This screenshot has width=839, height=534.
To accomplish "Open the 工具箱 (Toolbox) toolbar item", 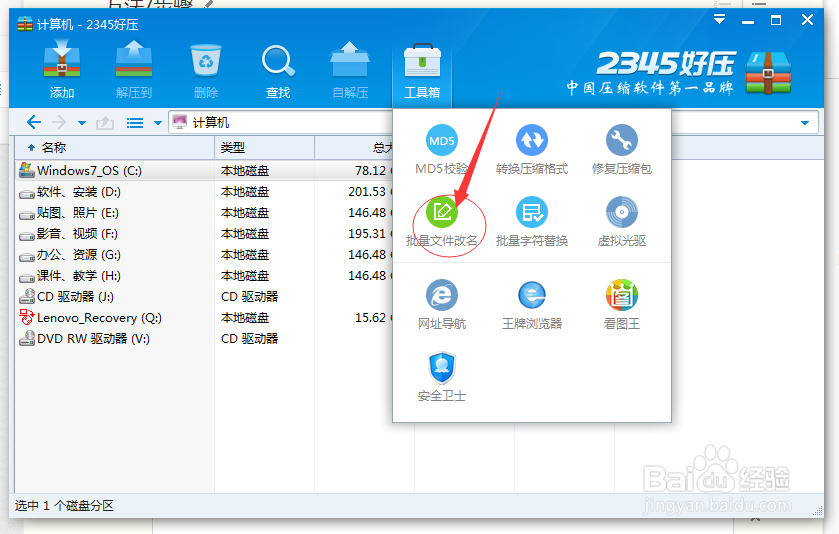I will coord(422,73).
